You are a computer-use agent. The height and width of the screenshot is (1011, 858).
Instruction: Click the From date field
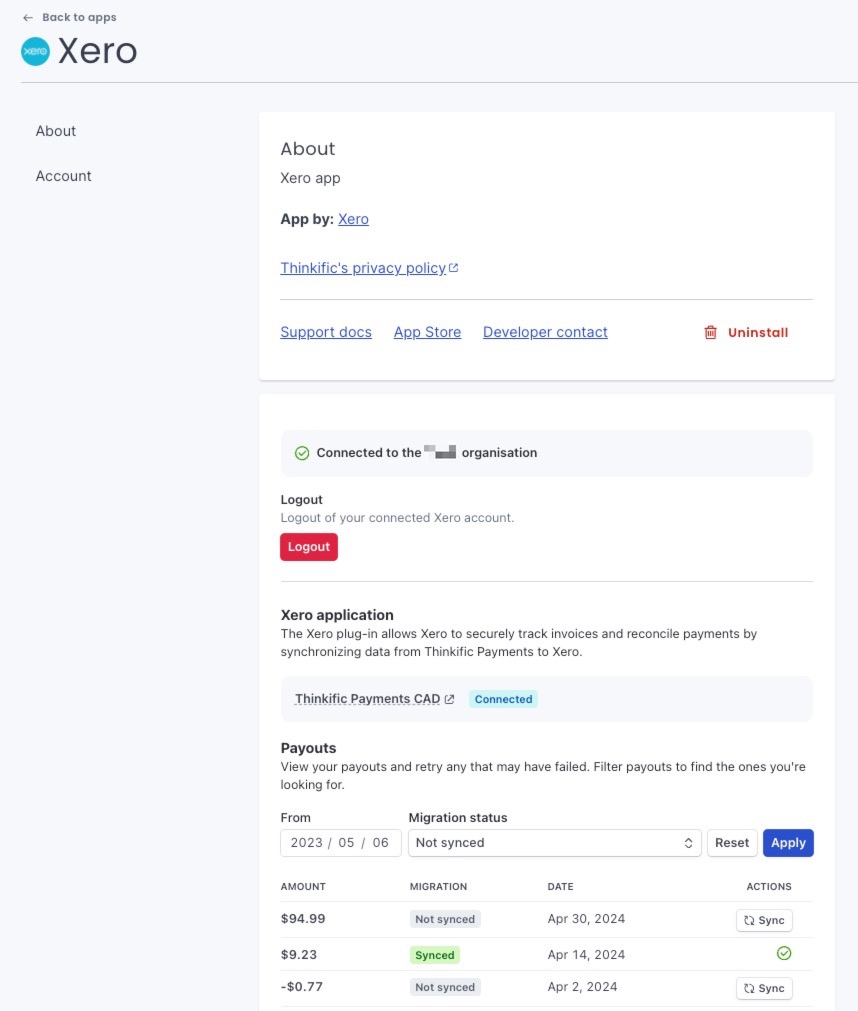click(340, 843)
